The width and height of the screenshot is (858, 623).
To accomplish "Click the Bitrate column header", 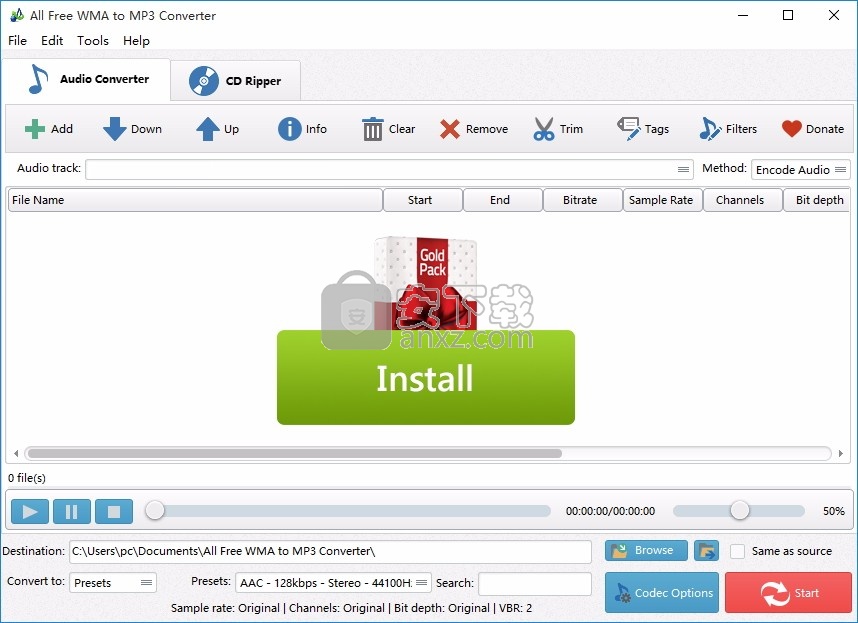I will (582, 200).
